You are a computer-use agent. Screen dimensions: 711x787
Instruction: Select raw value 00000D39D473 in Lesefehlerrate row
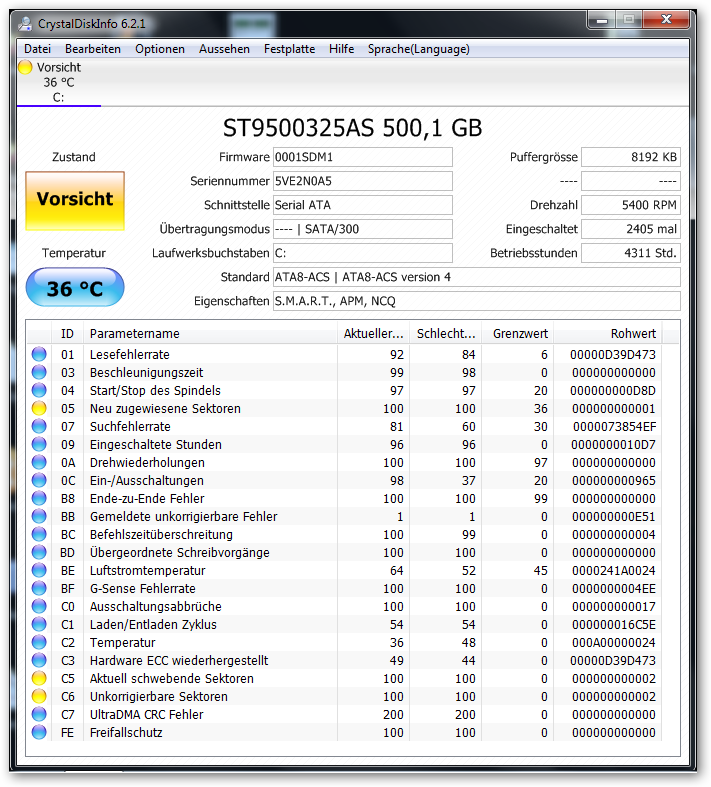click(x=613, y=355)
